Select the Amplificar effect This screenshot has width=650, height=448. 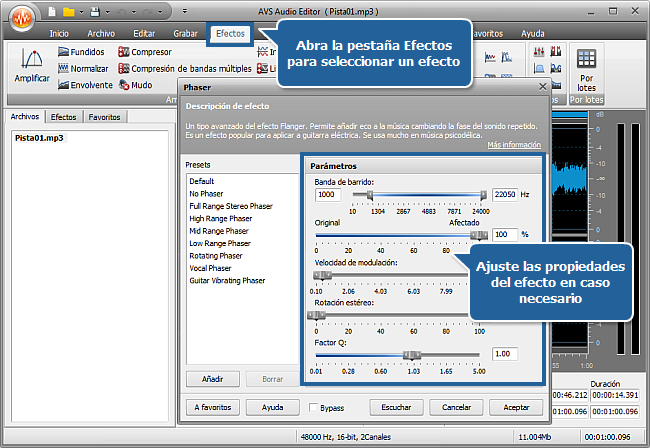coord(32,65)
